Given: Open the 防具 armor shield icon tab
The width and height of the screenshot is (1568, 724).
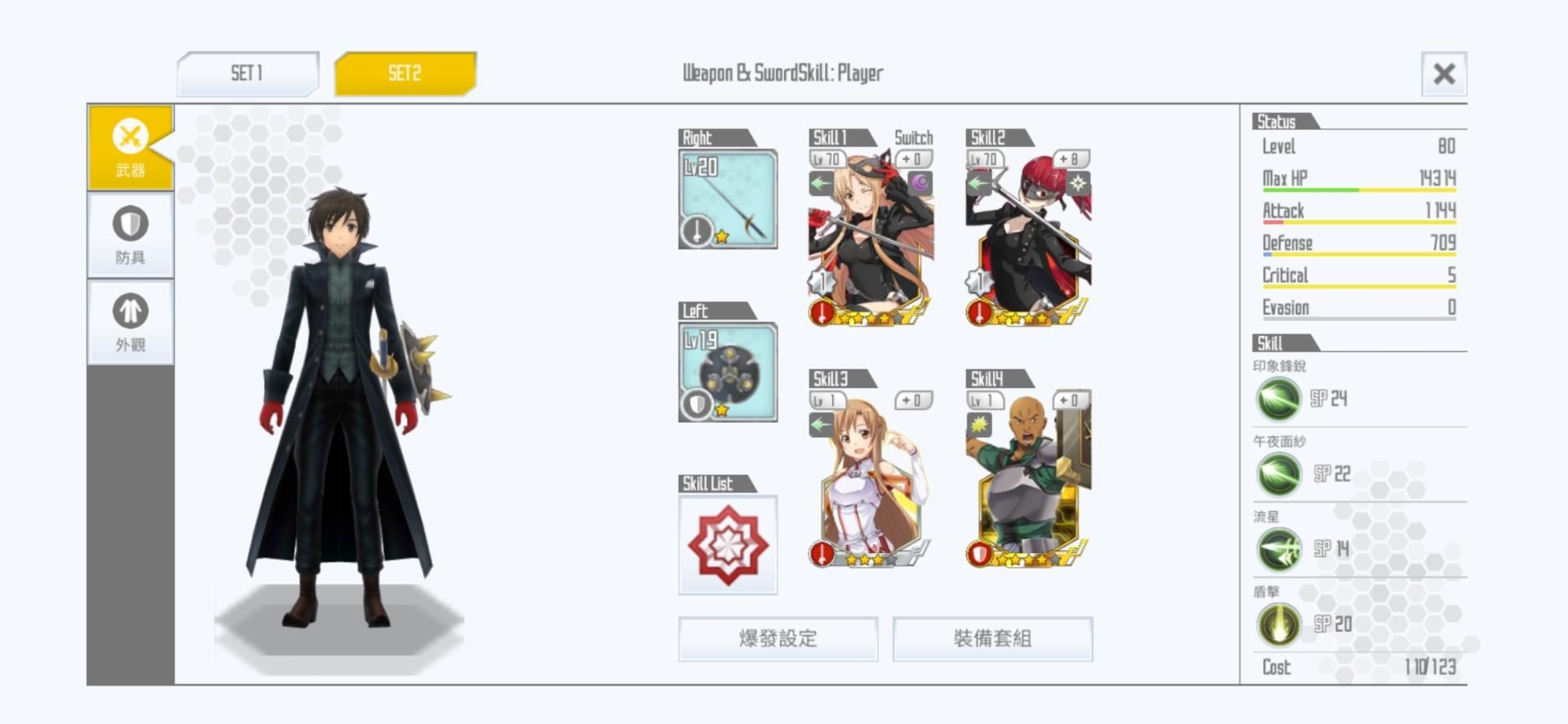Looking at the screenshot, I should [x=131, y=235].
